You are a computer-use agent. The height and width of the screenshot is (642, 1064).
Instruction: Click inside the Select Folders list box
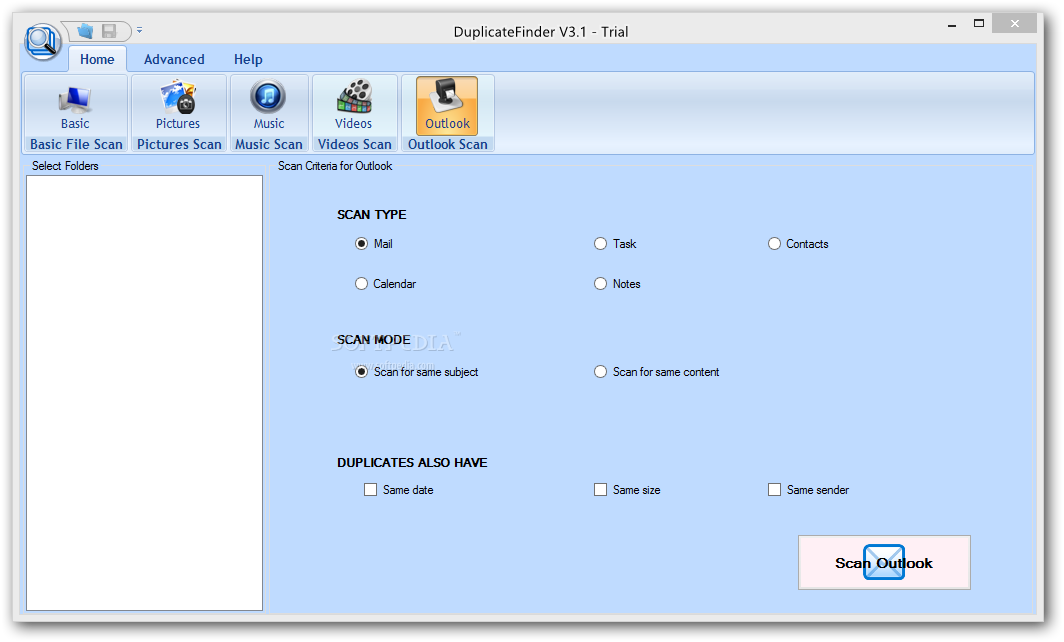click(145, 393)
